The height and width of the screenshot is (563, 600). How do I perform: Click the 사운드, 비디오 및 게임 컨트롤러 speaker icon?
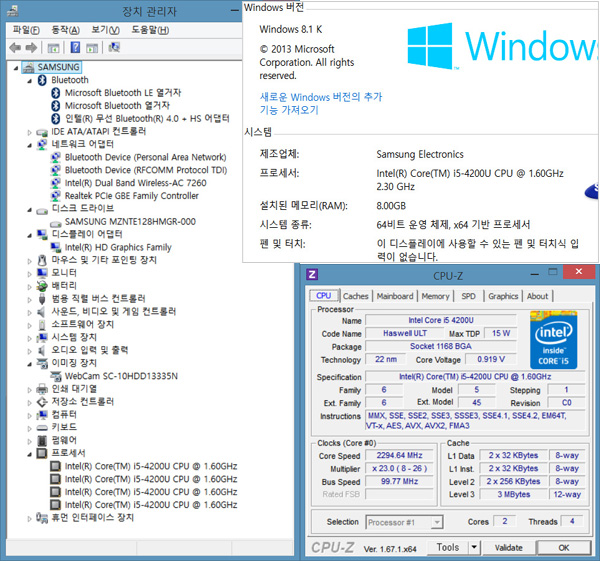41,312
